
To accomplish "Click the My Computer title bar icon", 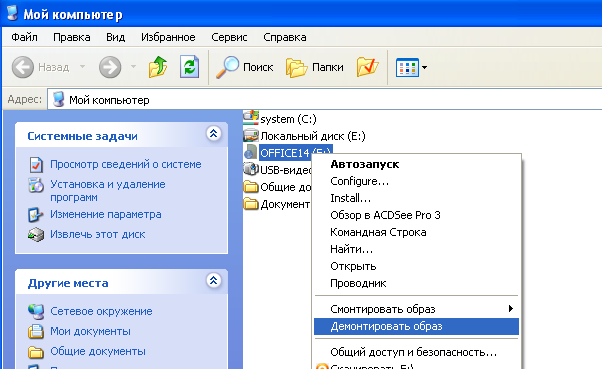I will [x=12, y=13].
